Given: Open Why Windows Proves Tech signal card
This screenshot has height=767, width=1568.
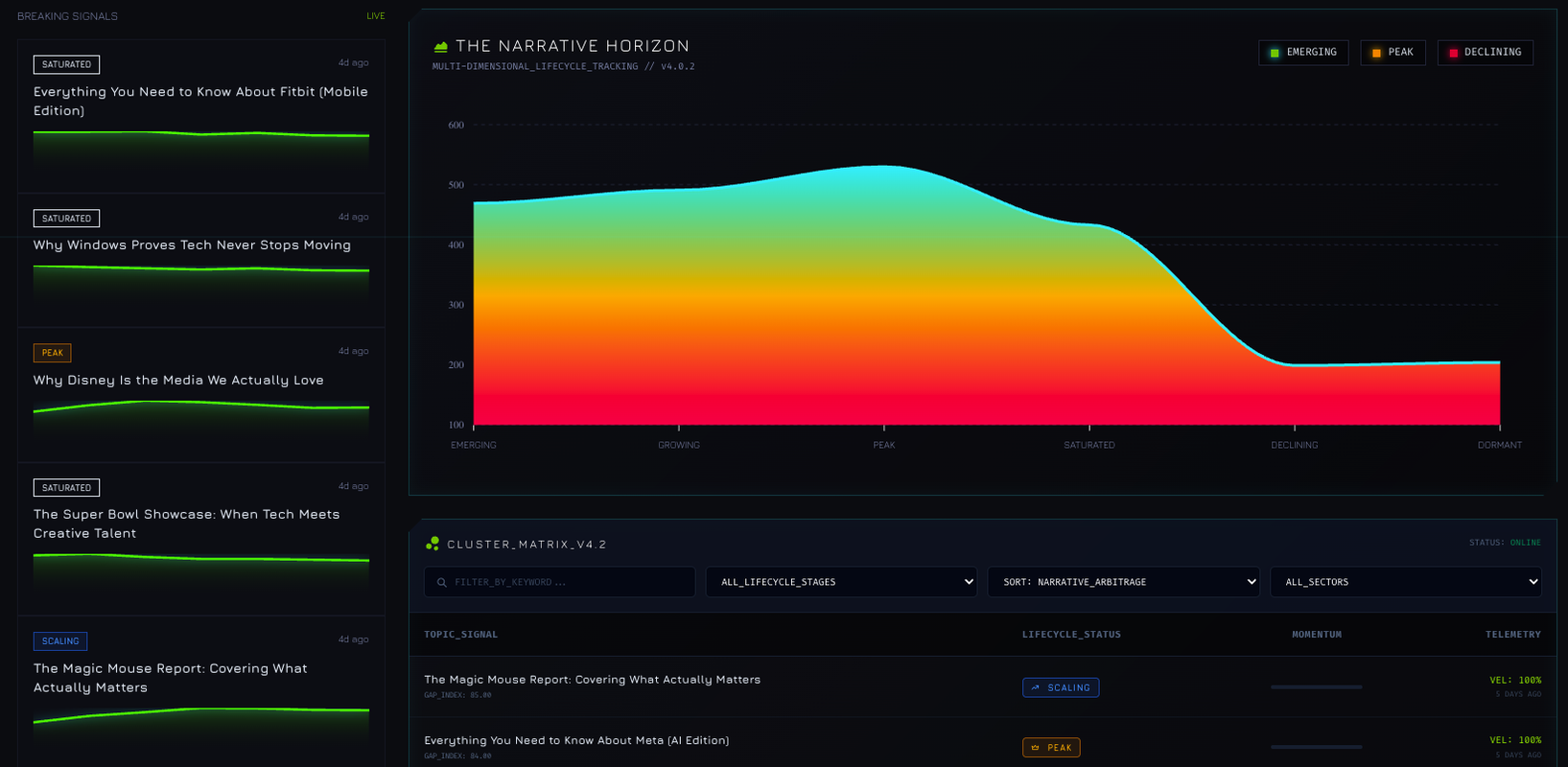Looking at the screenshot, I should (x=201, y=261).
